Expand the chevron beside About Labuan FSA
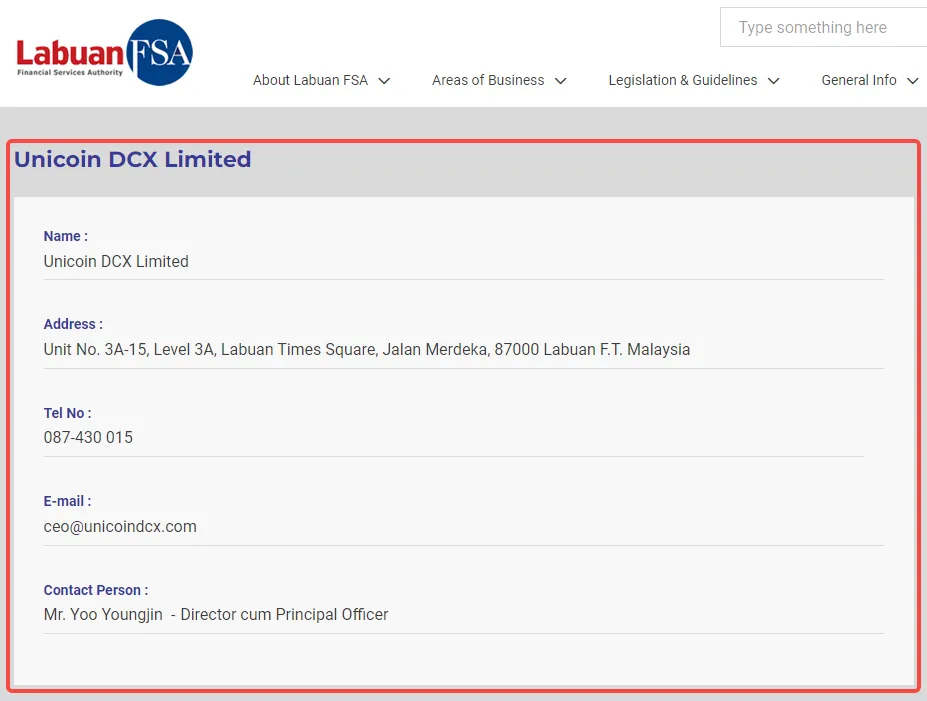927x701 pixels. tap(384, 81)
